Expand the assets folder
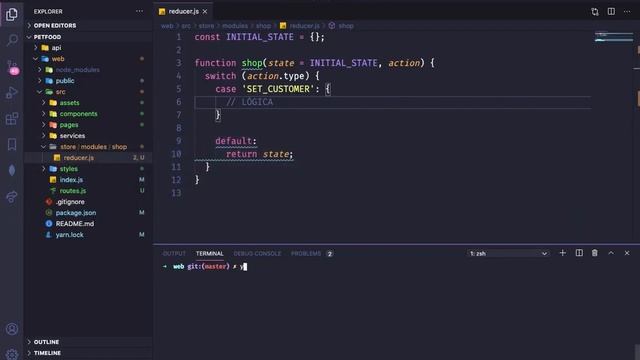The width and height of the screenshot is (640, 360). point(69,103)
